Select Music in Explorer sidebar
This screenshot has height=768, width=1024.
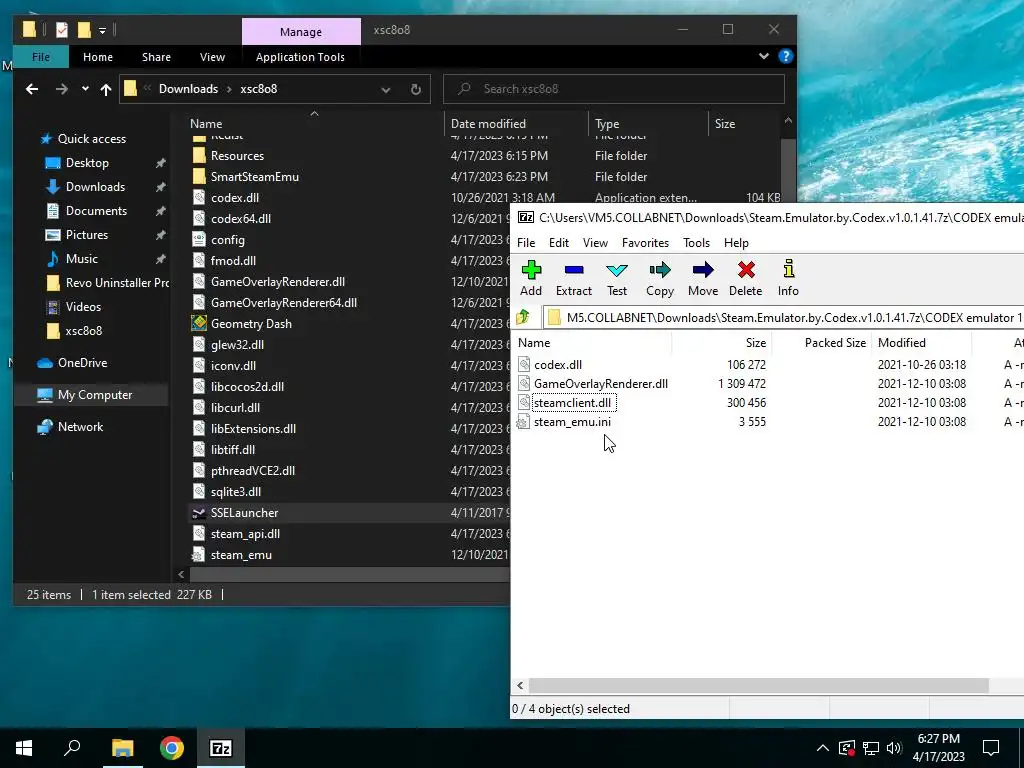[82, 259]
